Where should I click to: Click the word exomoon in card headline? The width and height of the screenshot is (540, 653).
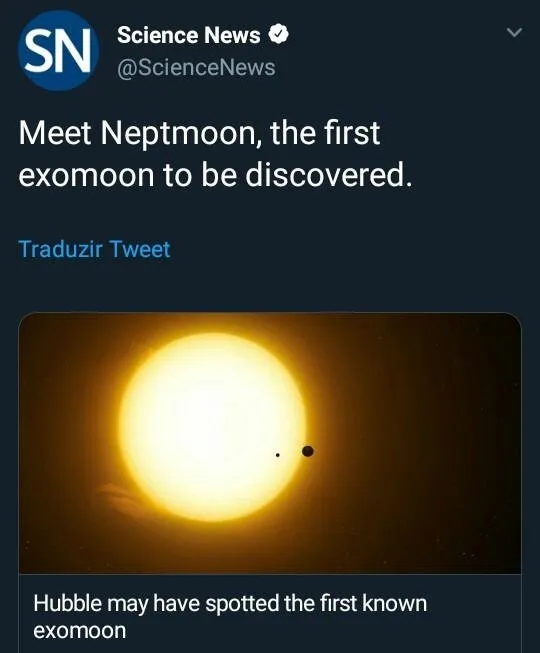80,631
